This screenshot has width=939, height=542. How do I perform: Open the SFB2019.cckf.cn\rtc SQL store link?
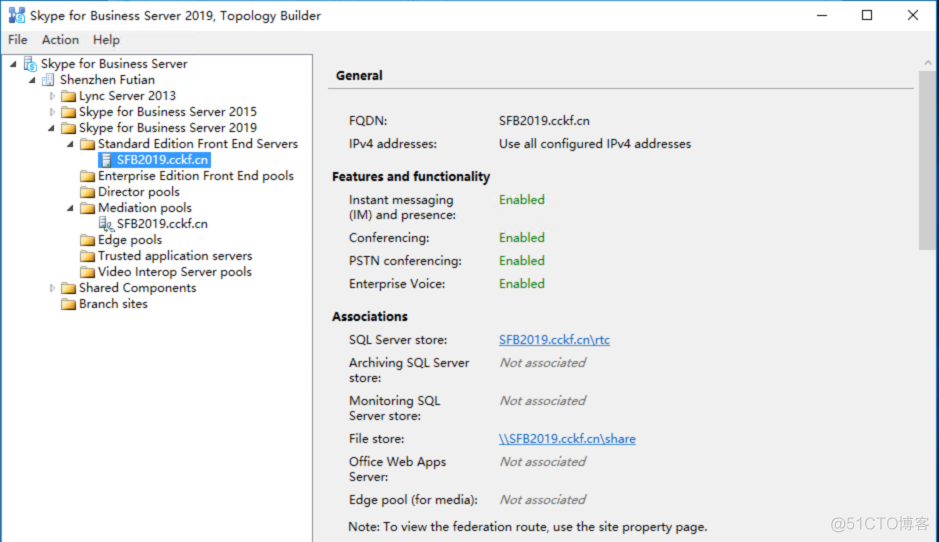click(x=555, y=340)
